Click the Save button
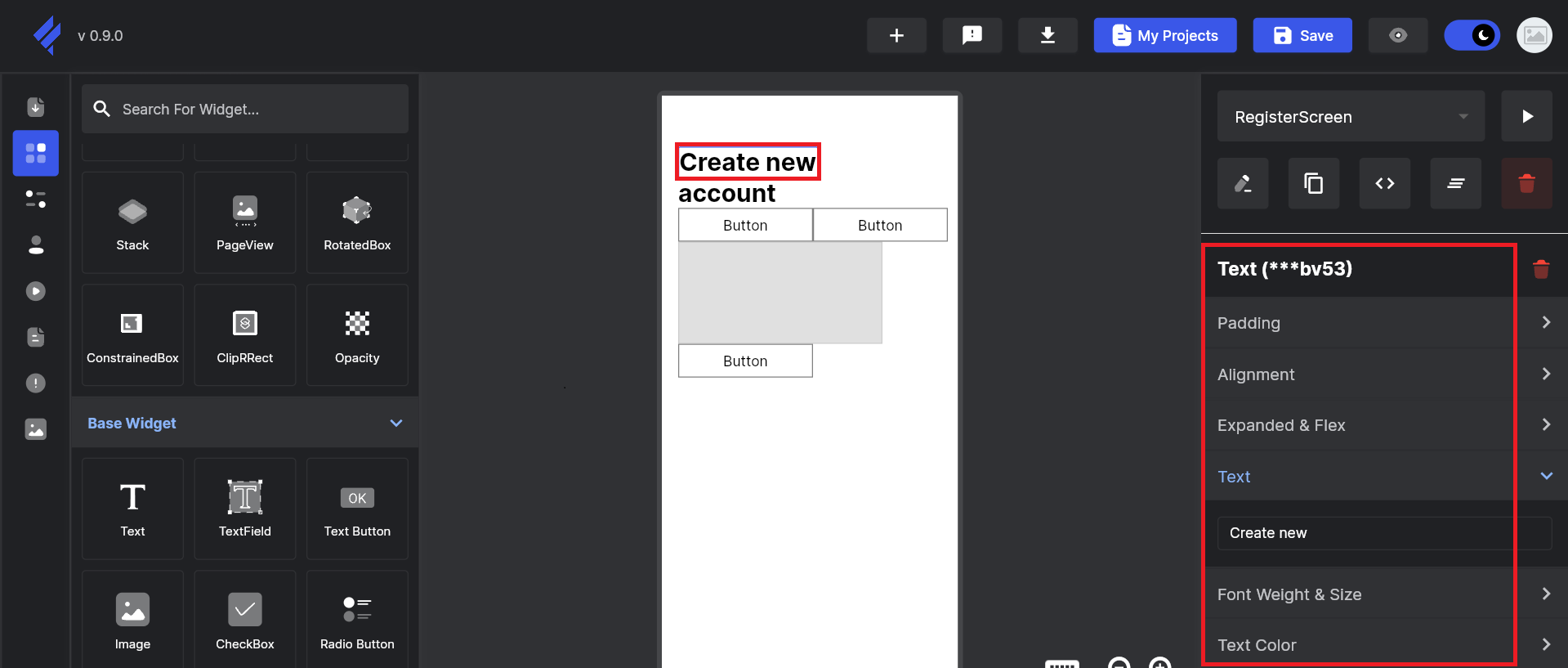The width and height of the screenshot is (1568, 668). pos(1302,35)
